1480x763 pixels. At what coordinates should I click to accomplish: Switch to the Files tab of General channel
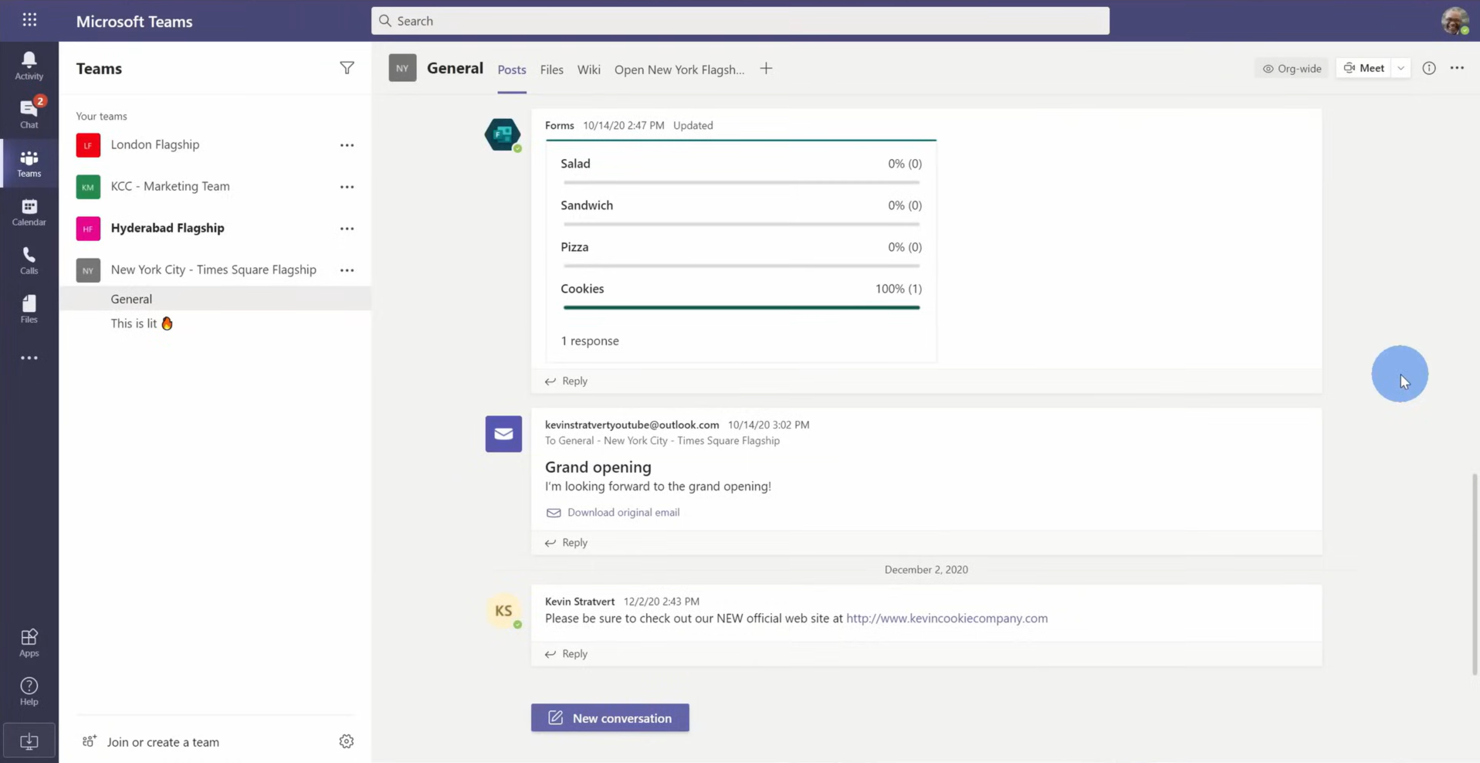551,69
